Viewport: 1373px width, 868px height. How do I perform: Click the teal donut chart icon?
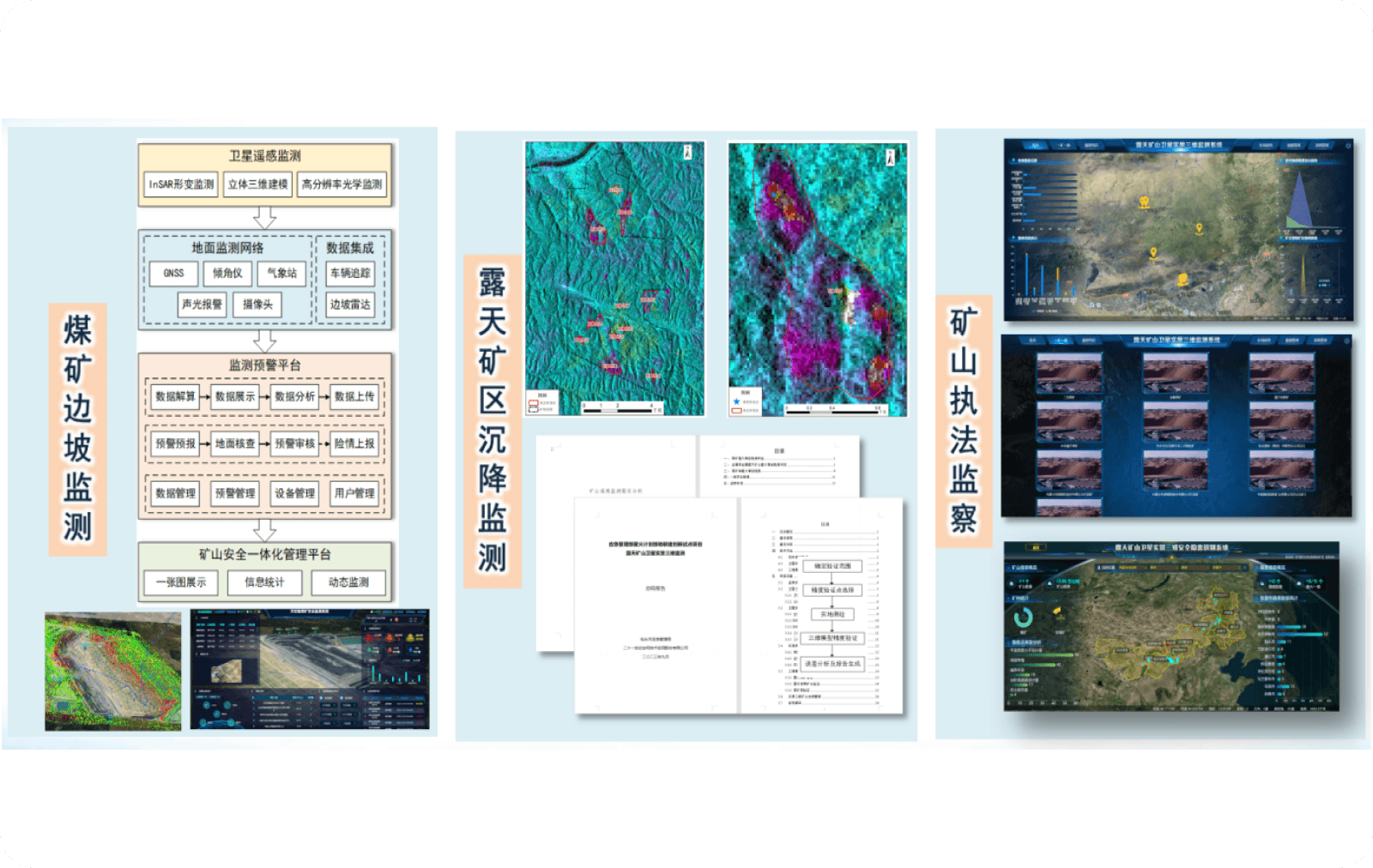(x=1023, y=618)
